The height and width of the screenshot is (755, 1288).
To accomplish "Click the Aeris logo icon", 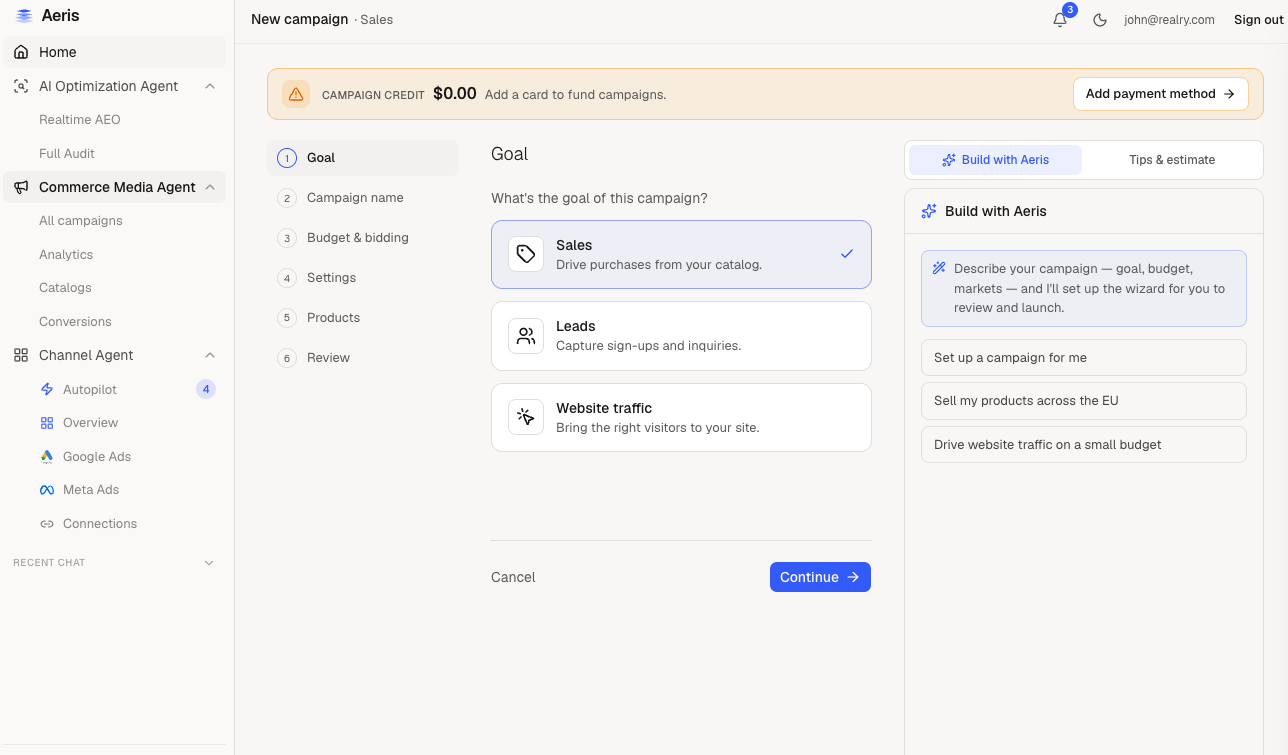I will pos(24,16).
